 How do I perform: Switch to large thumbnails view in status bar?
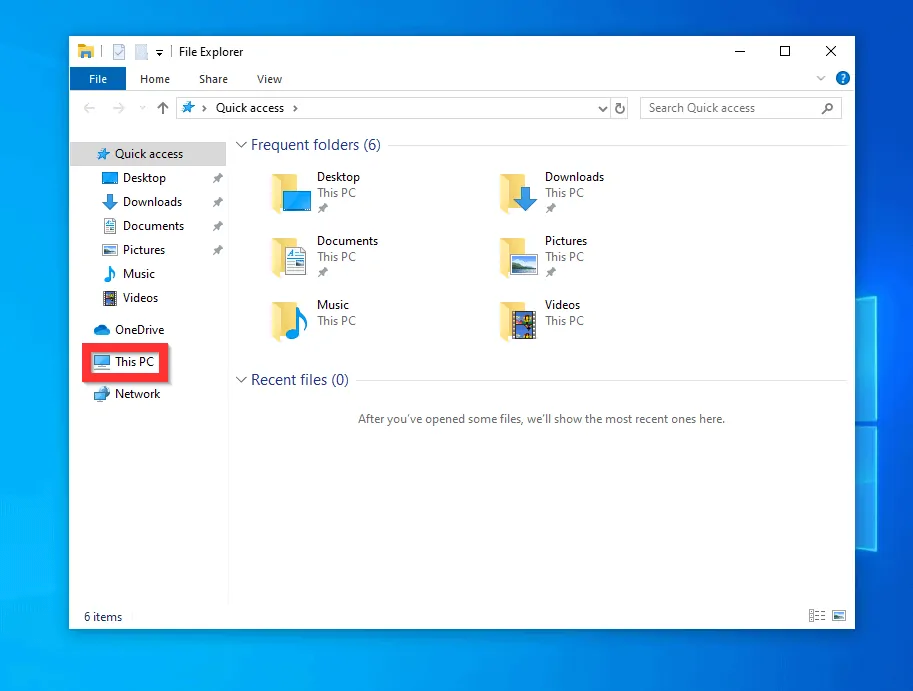[x=838, y=616]
